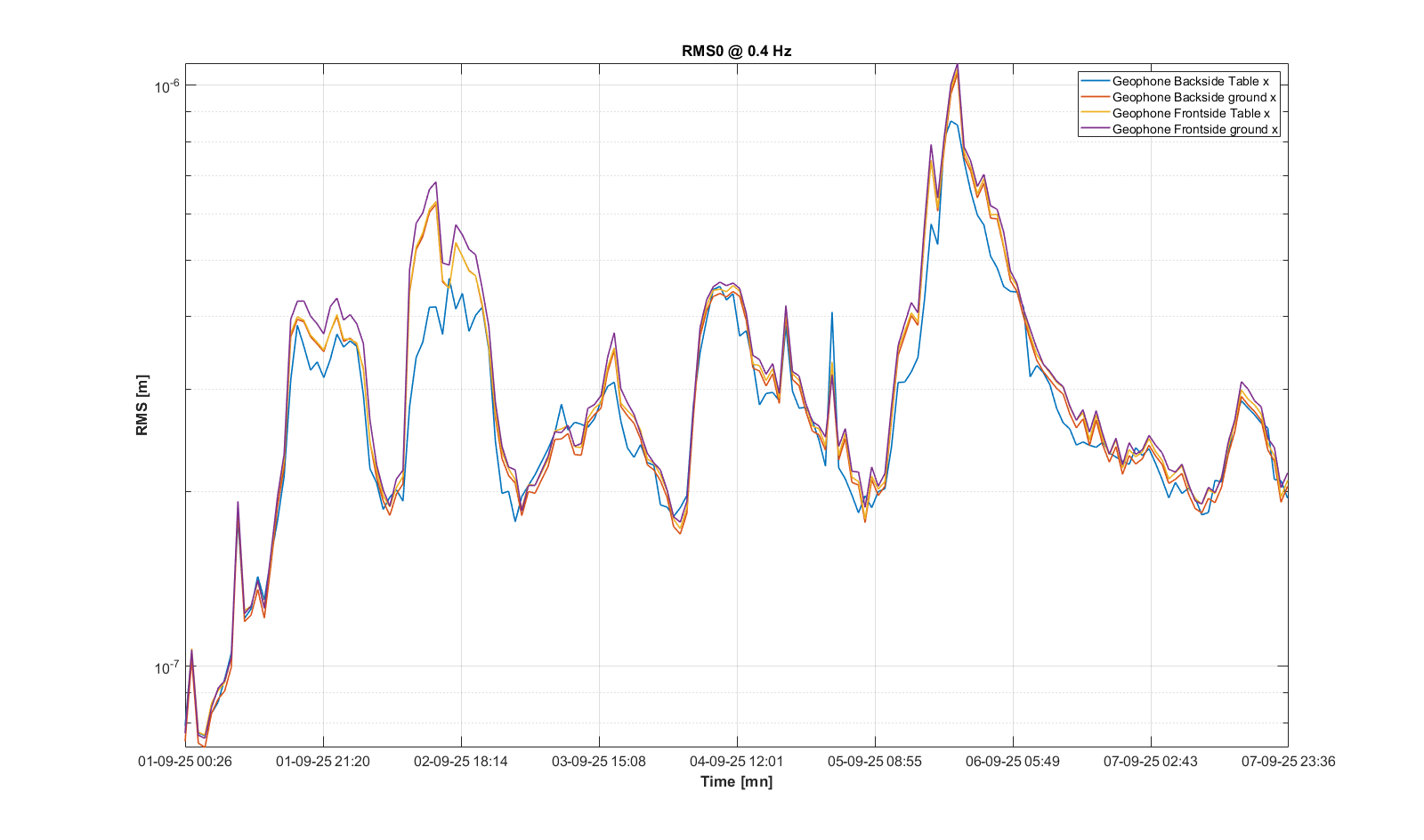The width and height of the screenshot is (1424, 840).
Task: Click purple line sample in legend
Action: click(x=1095, y=129)
